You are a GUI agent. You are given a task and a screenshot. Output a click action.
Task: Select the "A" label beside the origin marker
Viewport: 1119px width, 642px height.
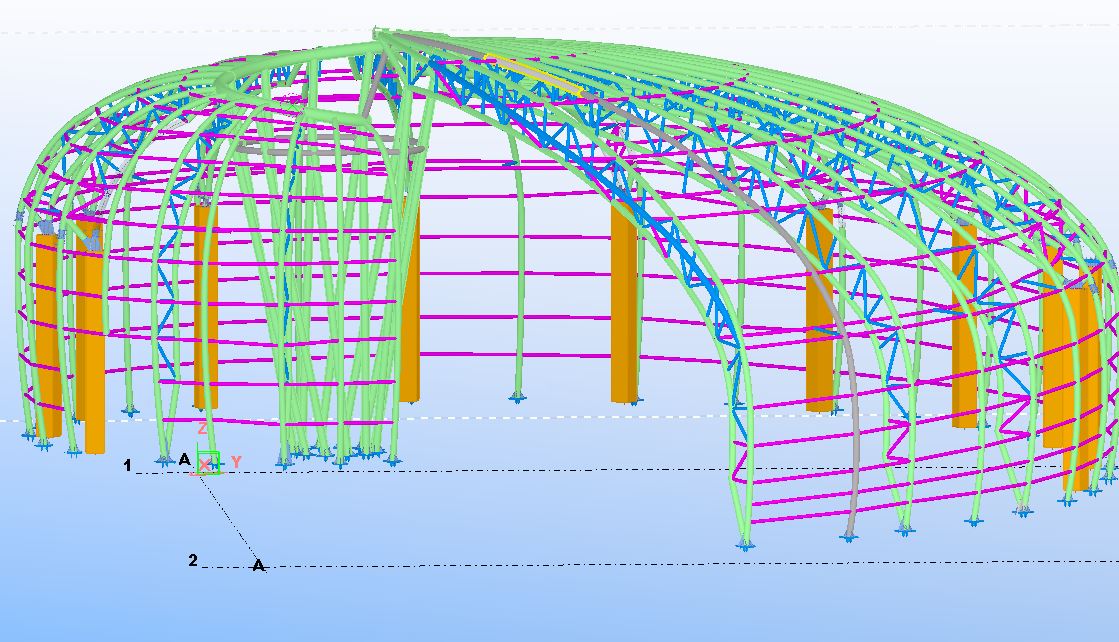[x=185, y=459]
